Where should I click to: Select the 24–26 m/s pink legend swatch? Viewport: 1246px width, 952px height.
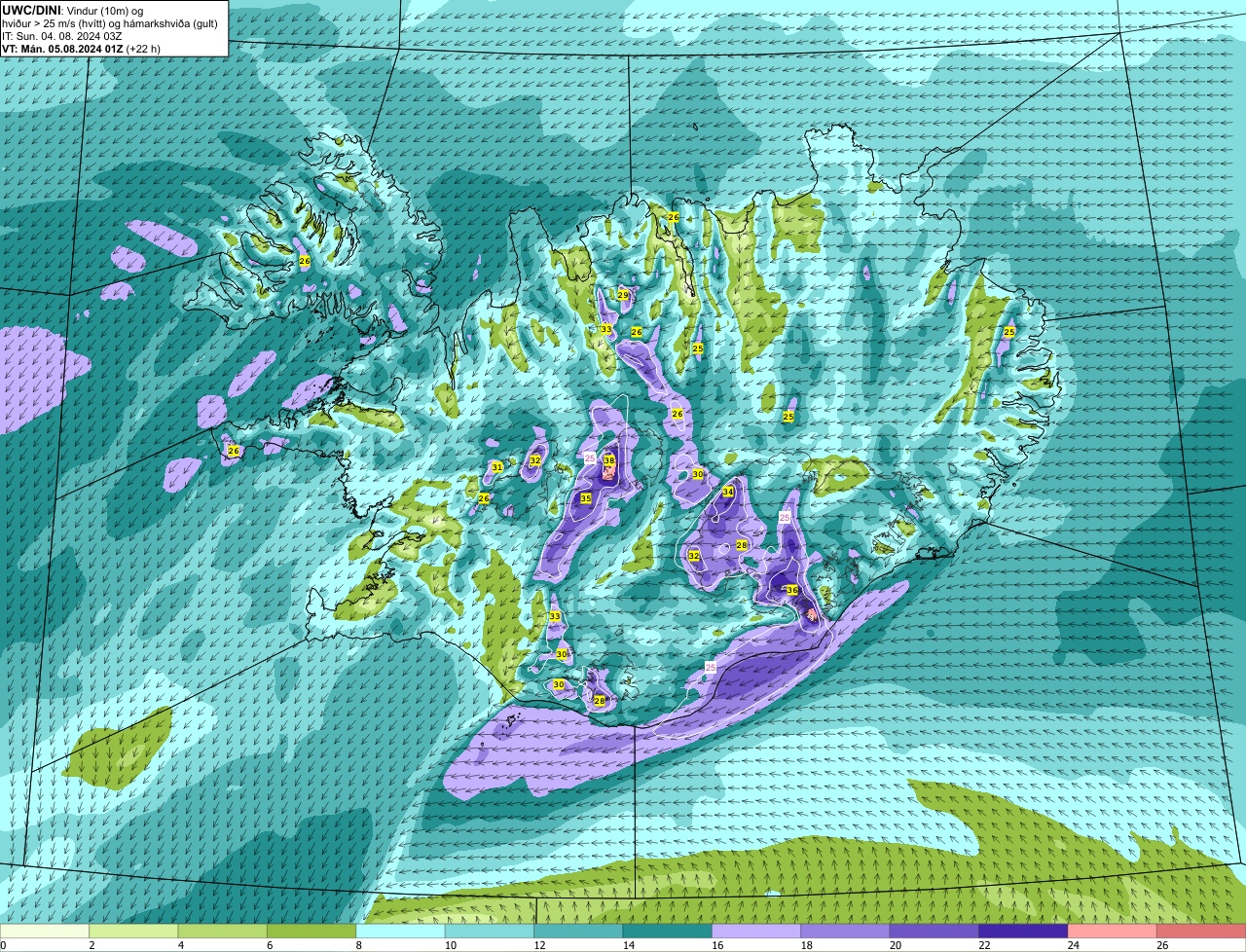point(1113,931)
